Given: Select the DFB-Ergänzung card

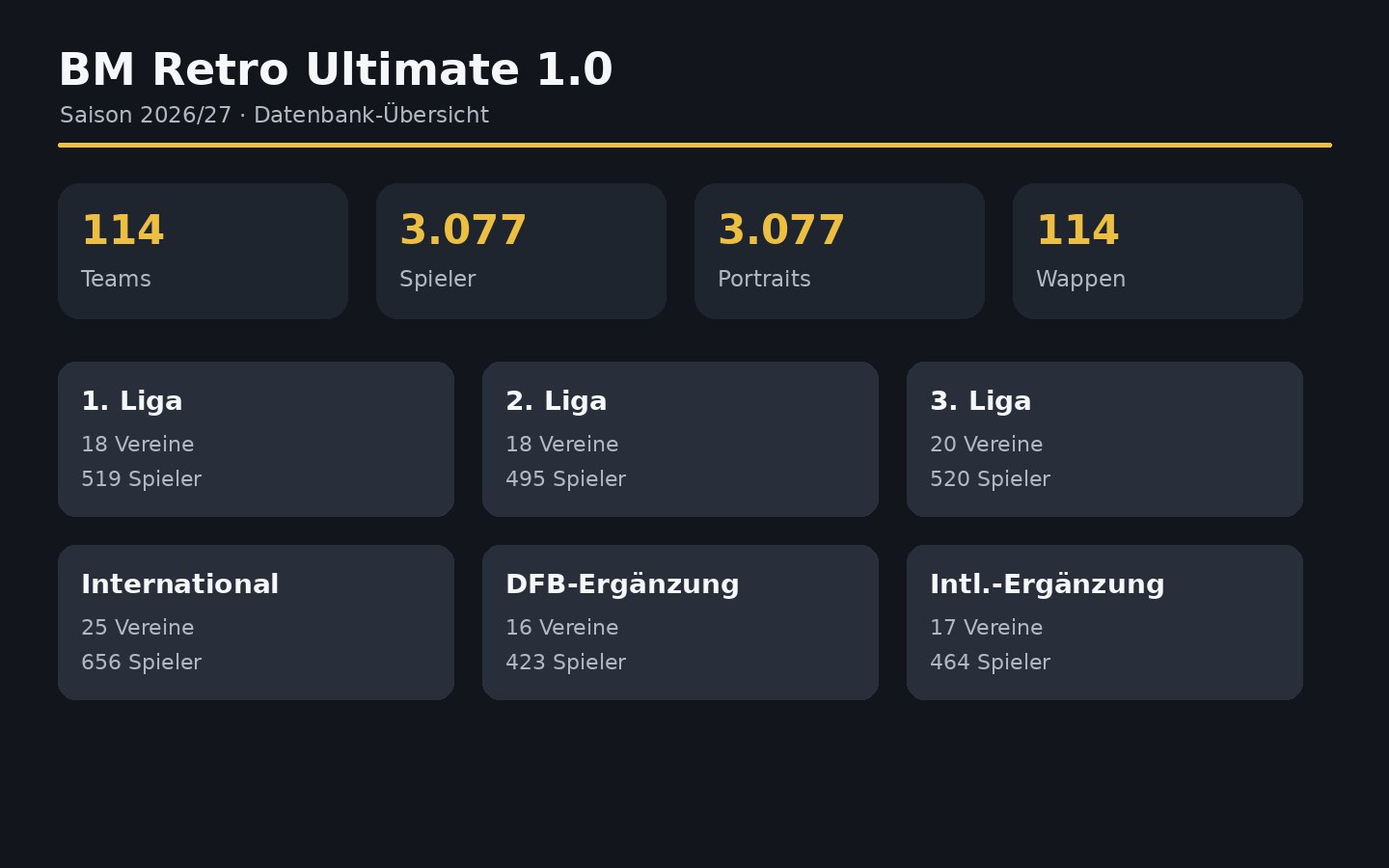Looking at the screenshot, I should click(680, 622).
